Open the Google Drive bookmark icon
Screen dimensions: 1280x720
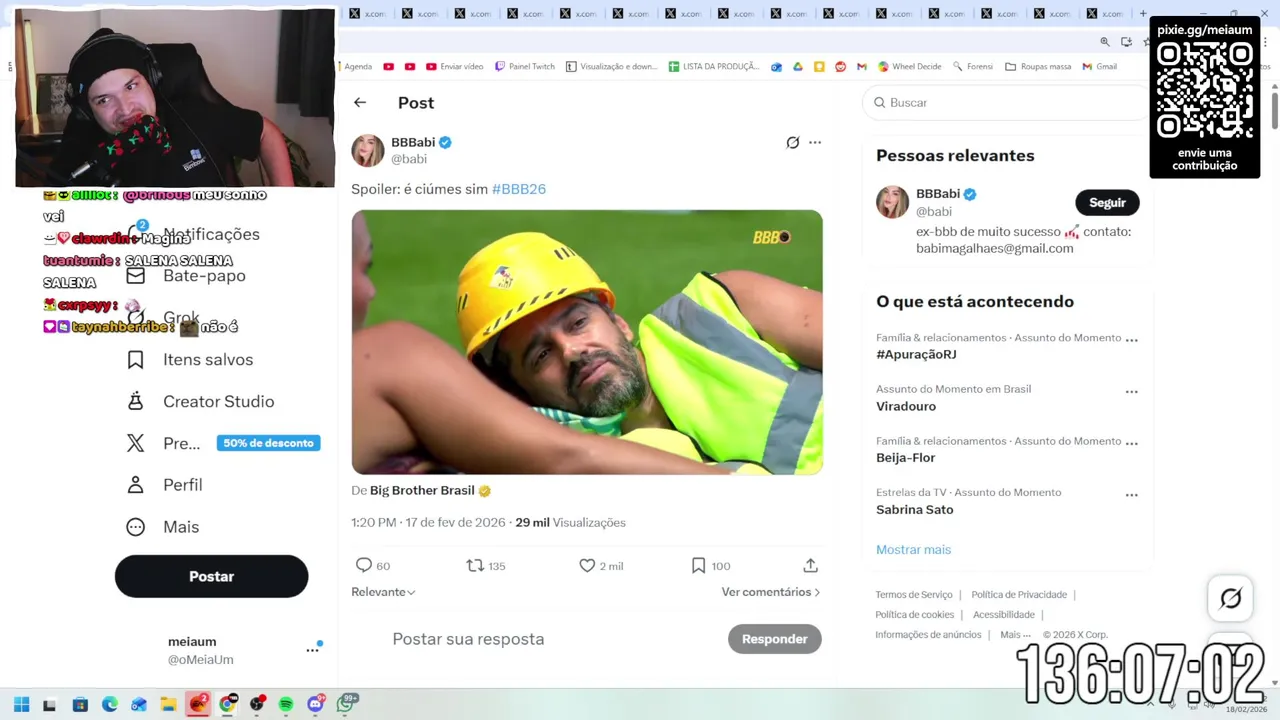(x=798, y=66)
